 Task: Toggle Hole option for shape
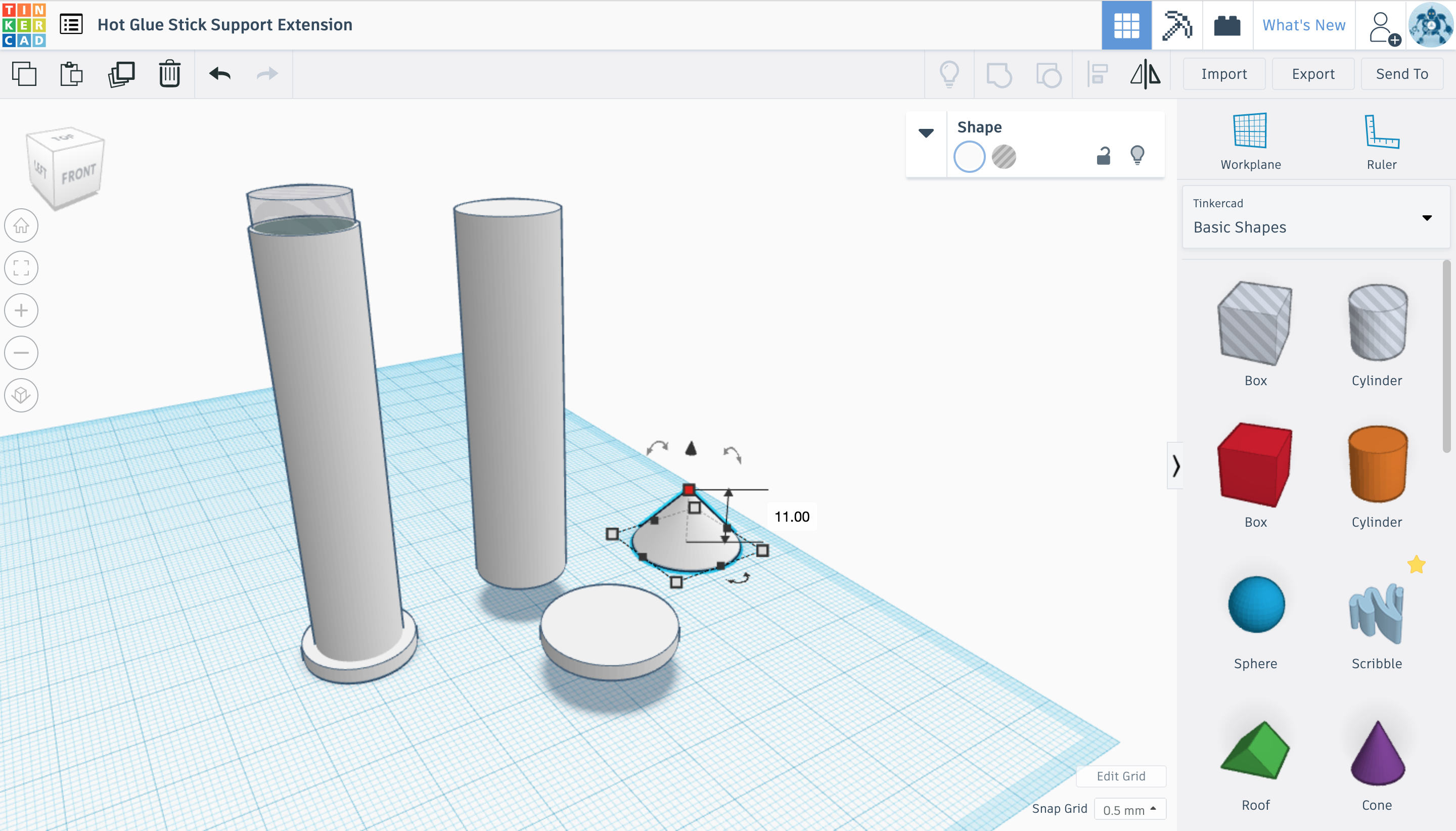(x=1004, y=157)
